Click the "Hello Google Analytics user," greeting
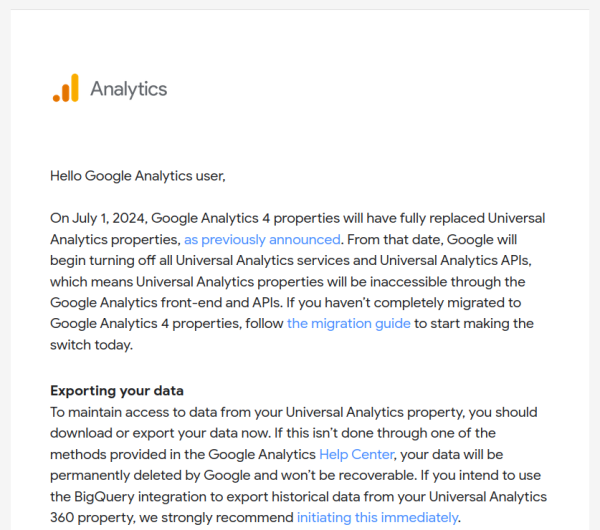600x530 pixels. tap(138, 176)
